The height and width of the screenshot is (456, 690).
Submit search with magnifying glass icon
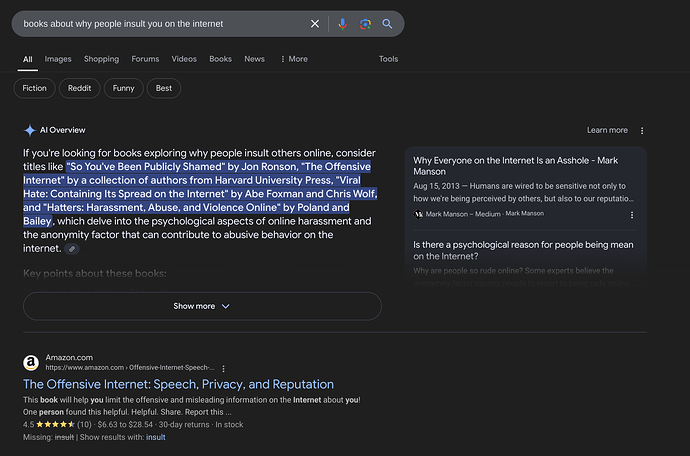tap(387, 24)
